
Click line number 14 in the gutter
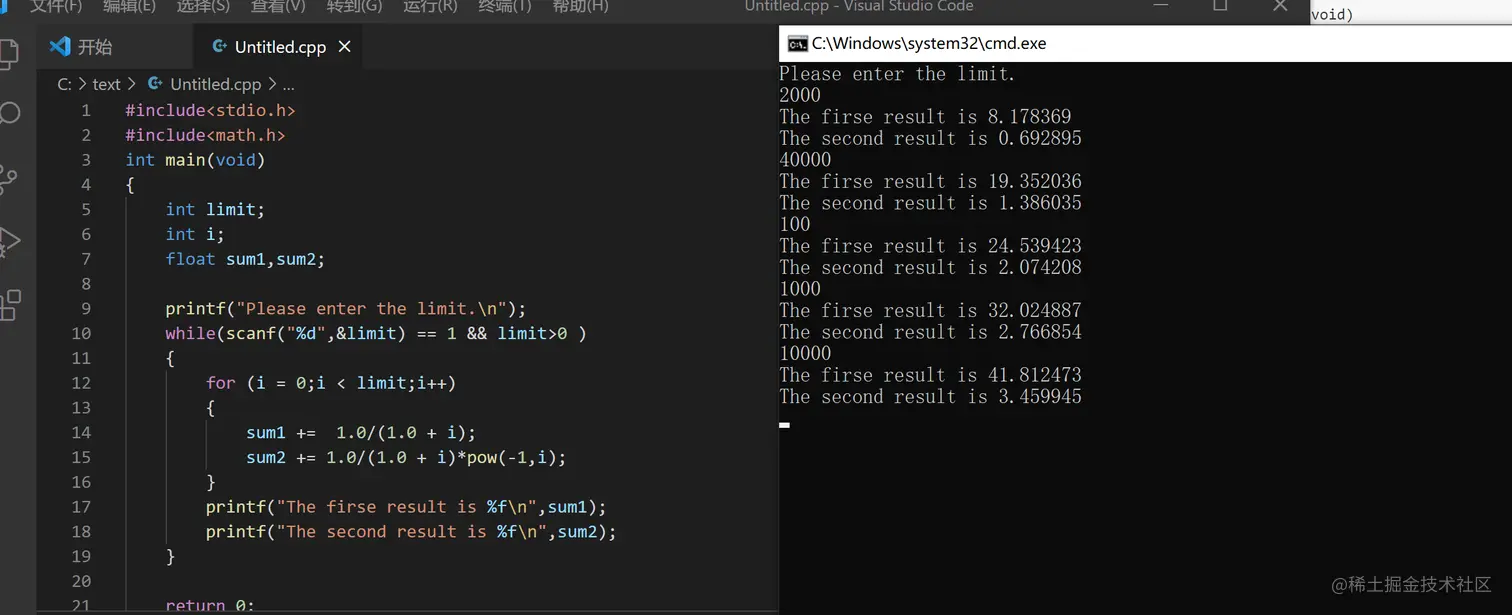point(81,432)
